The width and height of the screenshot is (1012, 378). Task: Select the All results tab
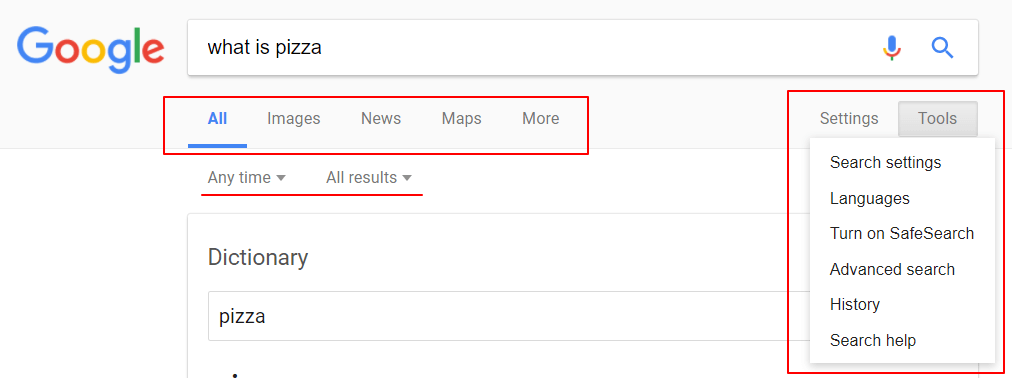[218, 119]
